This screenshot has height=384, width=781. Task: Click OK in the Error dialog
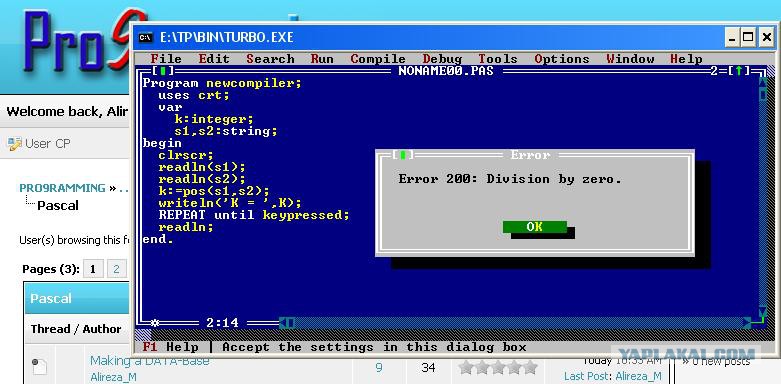[x=534, y=227]
